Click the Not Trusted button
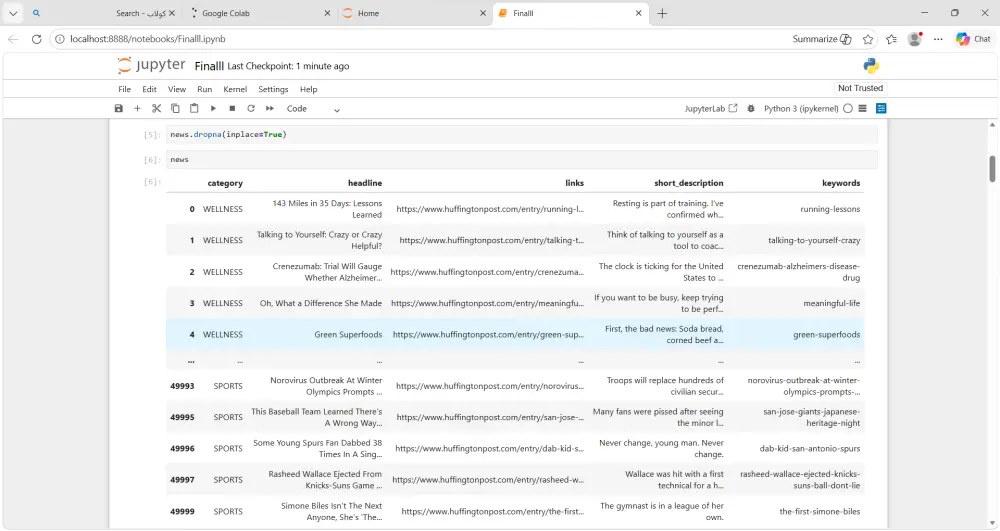Screen dimensions: 1000x531 (860, 88)
